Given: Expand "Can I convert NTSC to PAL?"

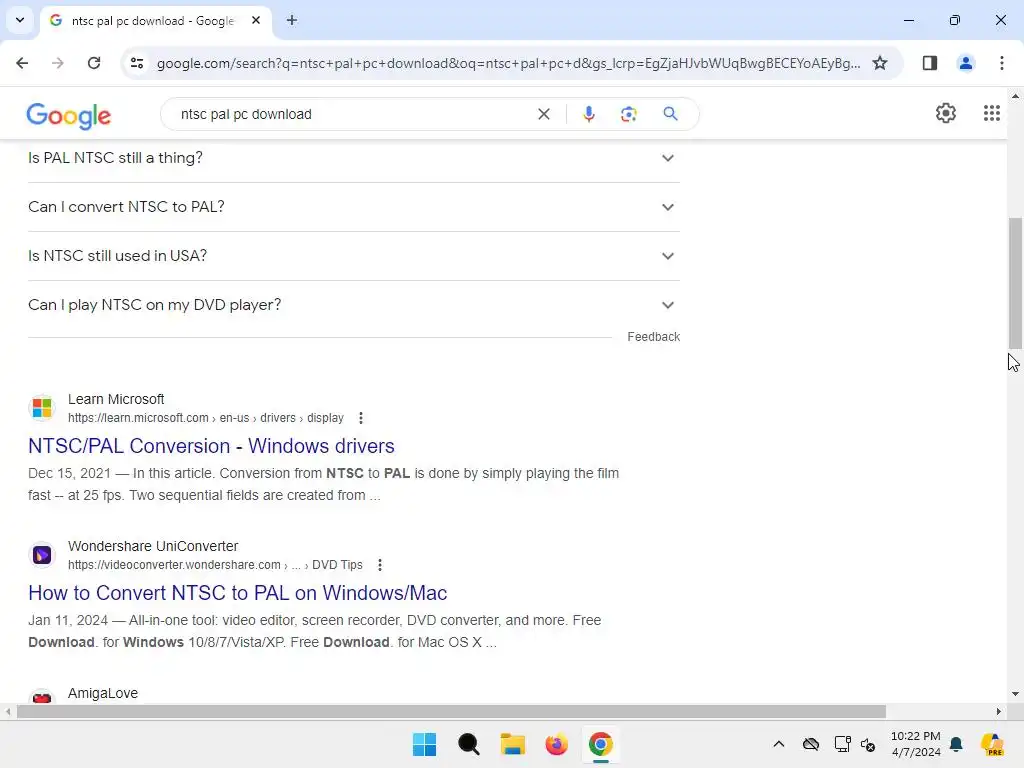Looking at the screenshot, I should click(x=353, y=207).
